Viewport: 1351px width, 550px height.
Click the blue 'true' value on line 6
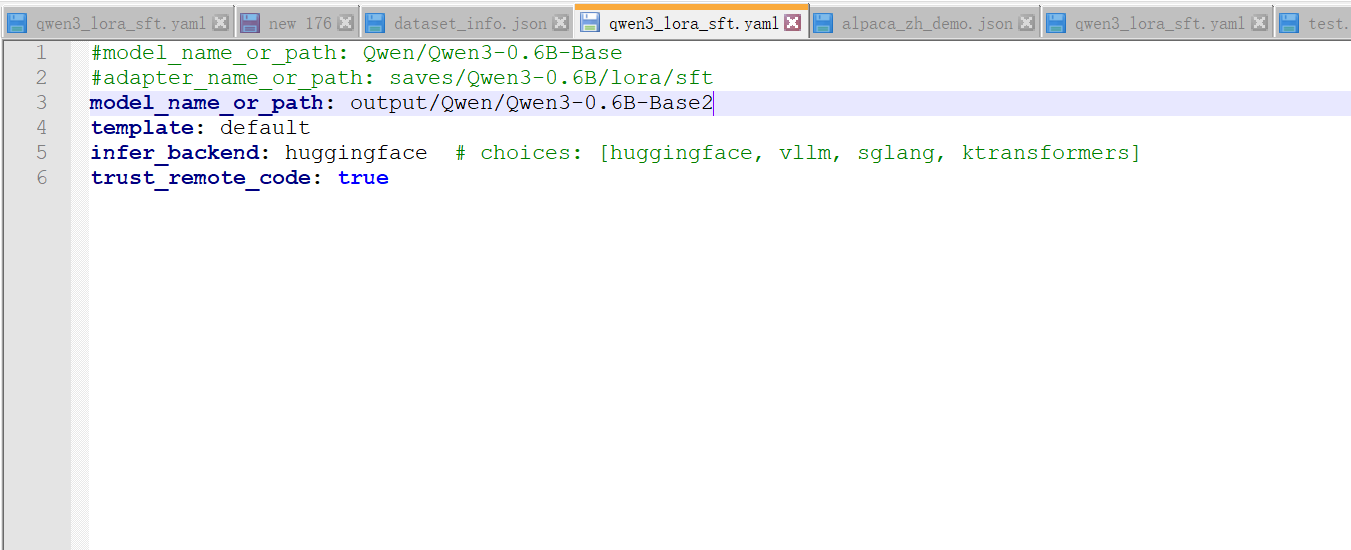pos(363,178)
